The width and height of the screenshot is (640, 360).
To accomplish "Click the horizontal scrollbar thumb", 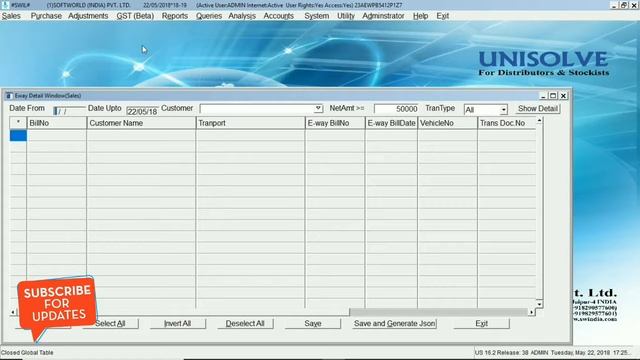I will coord(183,312).
